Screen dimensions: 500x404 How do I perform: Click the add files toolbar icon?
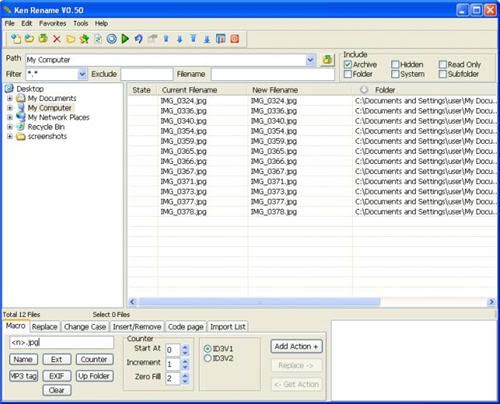click(x=15, y=39)
